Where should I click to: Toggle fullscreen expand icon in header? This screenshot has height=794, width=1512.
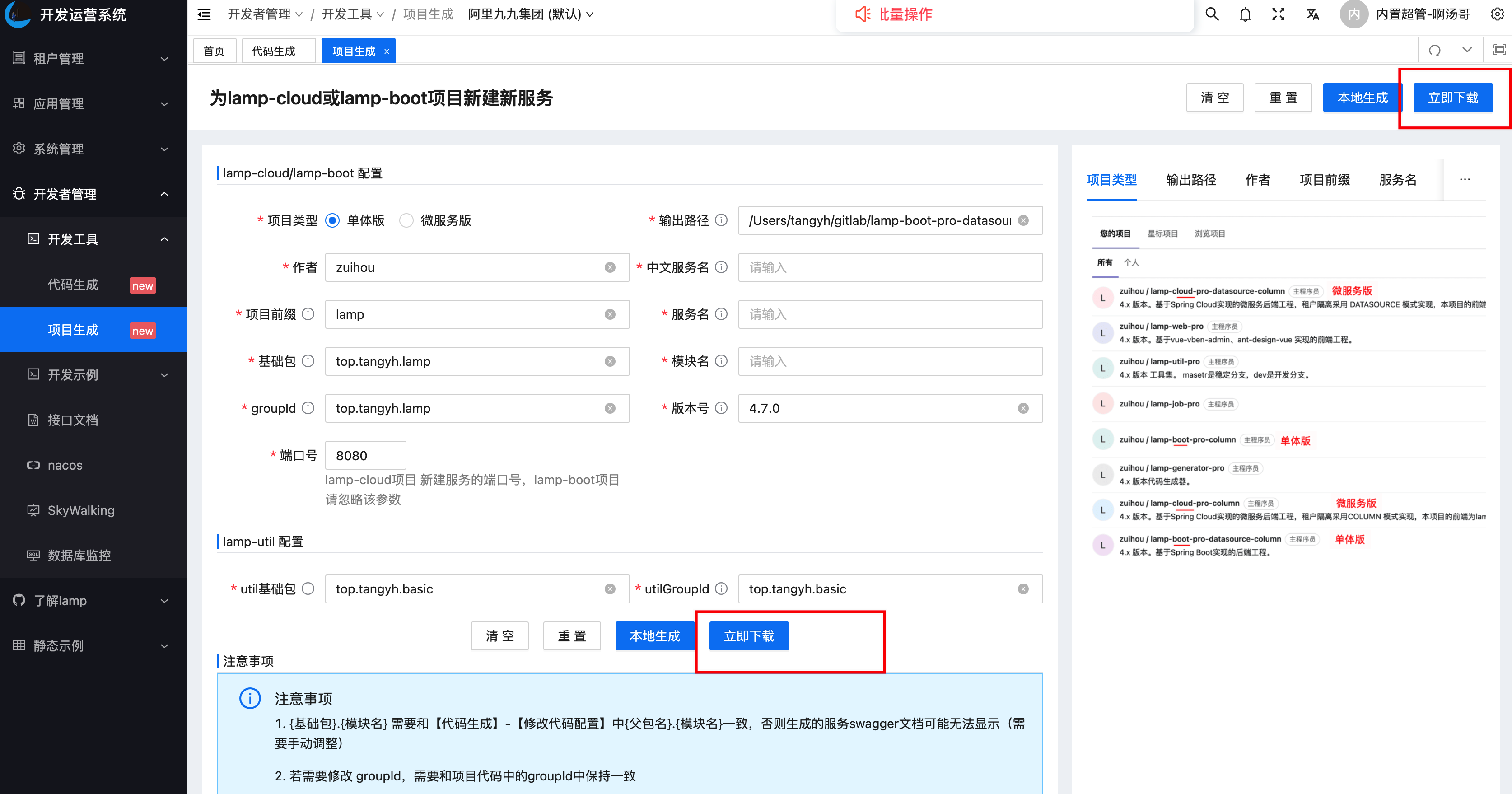coord(1278,14)
